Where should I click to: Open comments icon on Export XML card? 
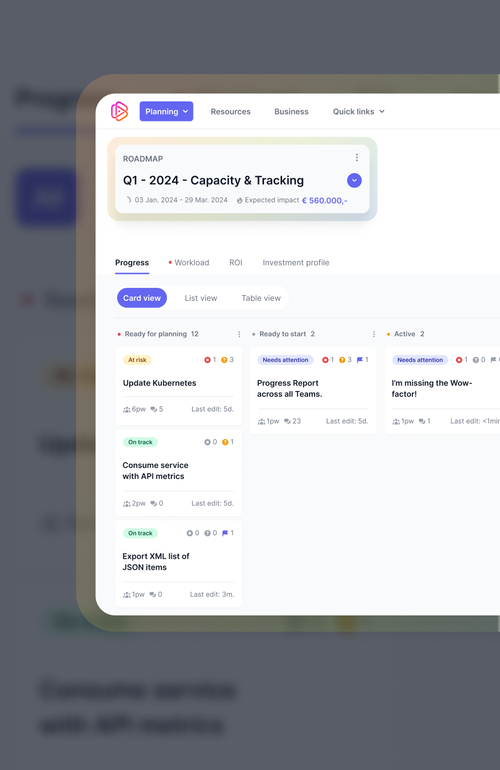pos(153,595)
